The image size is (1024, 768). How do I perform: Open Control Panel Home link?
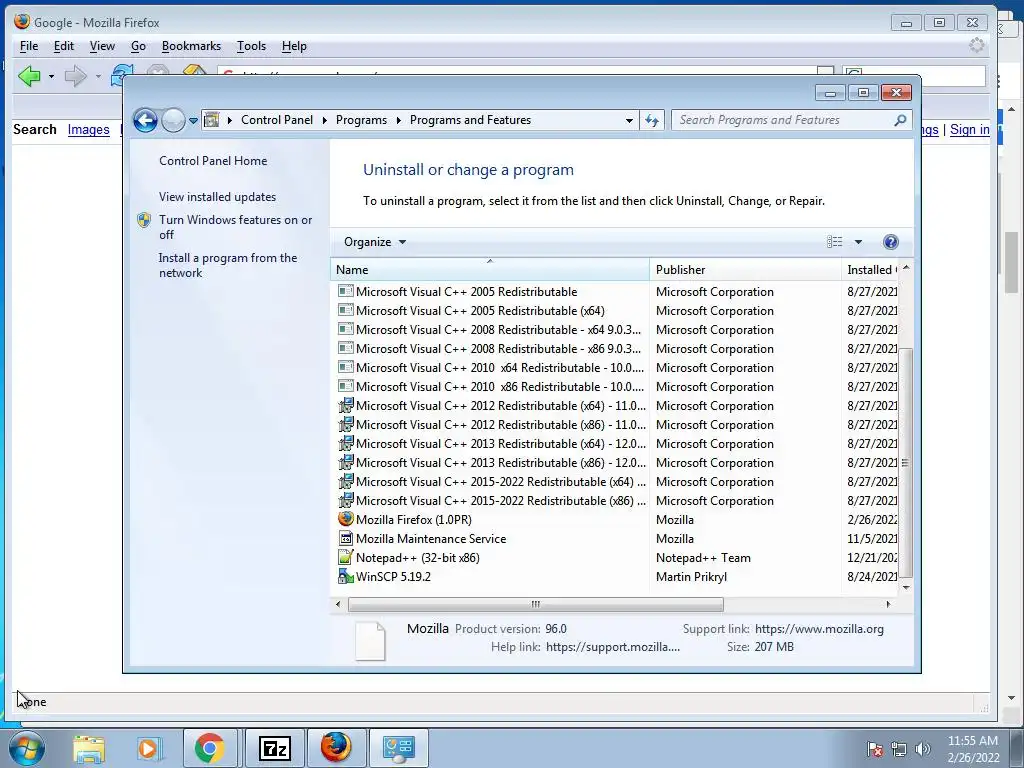tap(213, 161)
